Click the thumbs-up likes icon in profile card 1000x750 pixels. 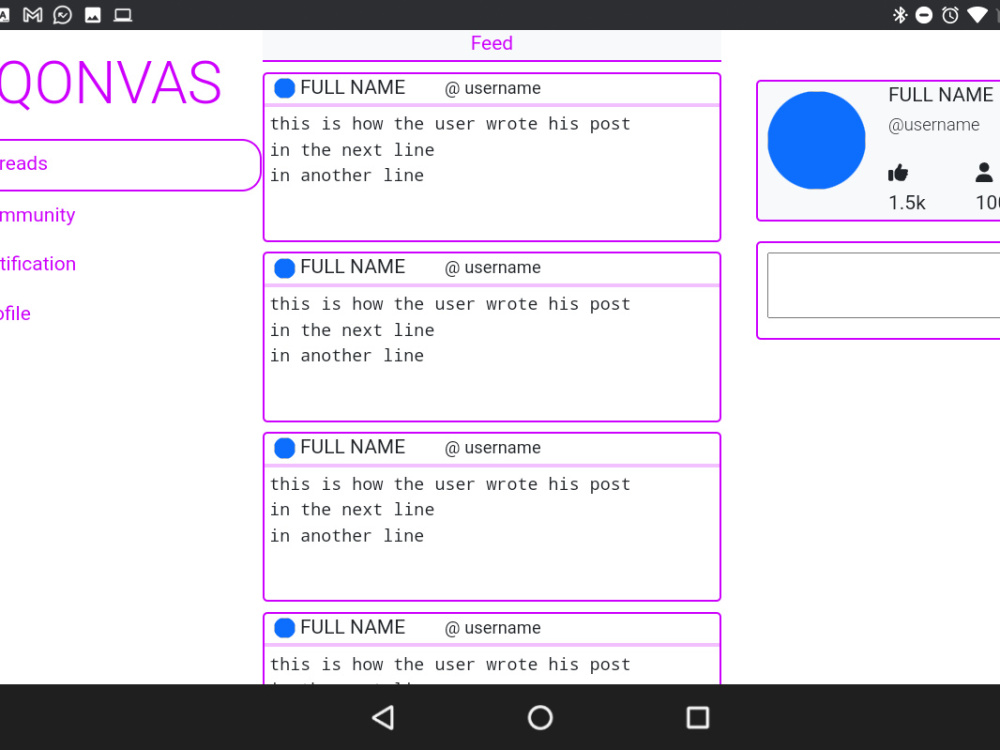(898, 173)
